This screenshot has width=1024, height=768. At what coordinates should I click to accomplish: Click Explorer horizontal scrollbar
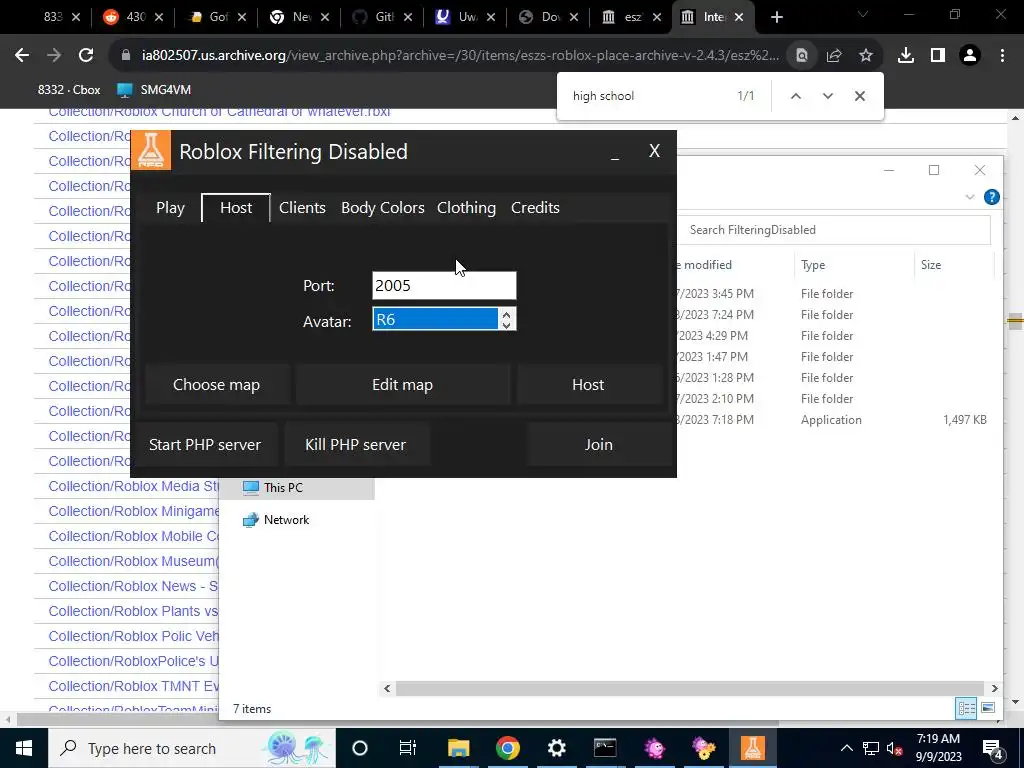click(690, 688)
